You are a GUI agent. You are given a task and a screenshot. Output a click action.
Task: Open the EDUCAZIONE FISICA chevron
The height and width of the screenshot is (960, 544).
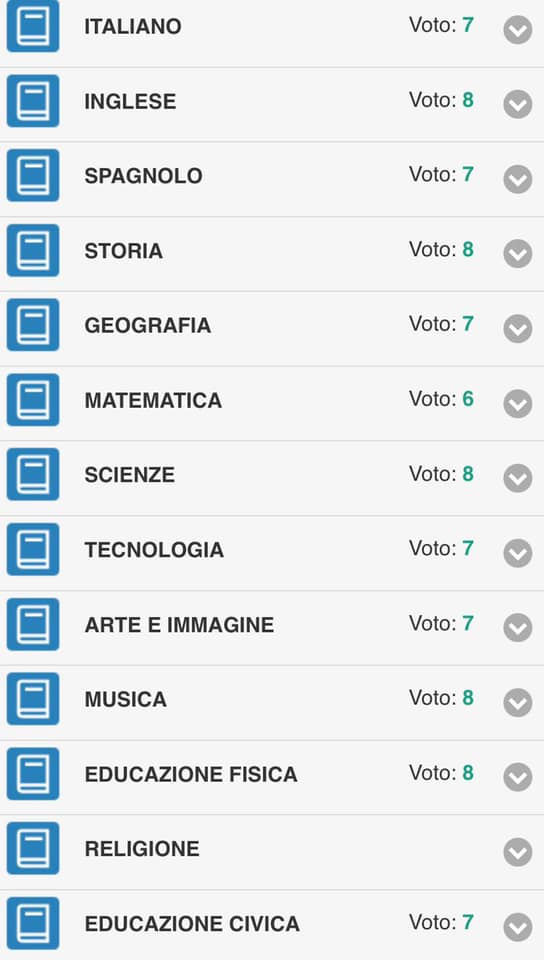(518, 777)
